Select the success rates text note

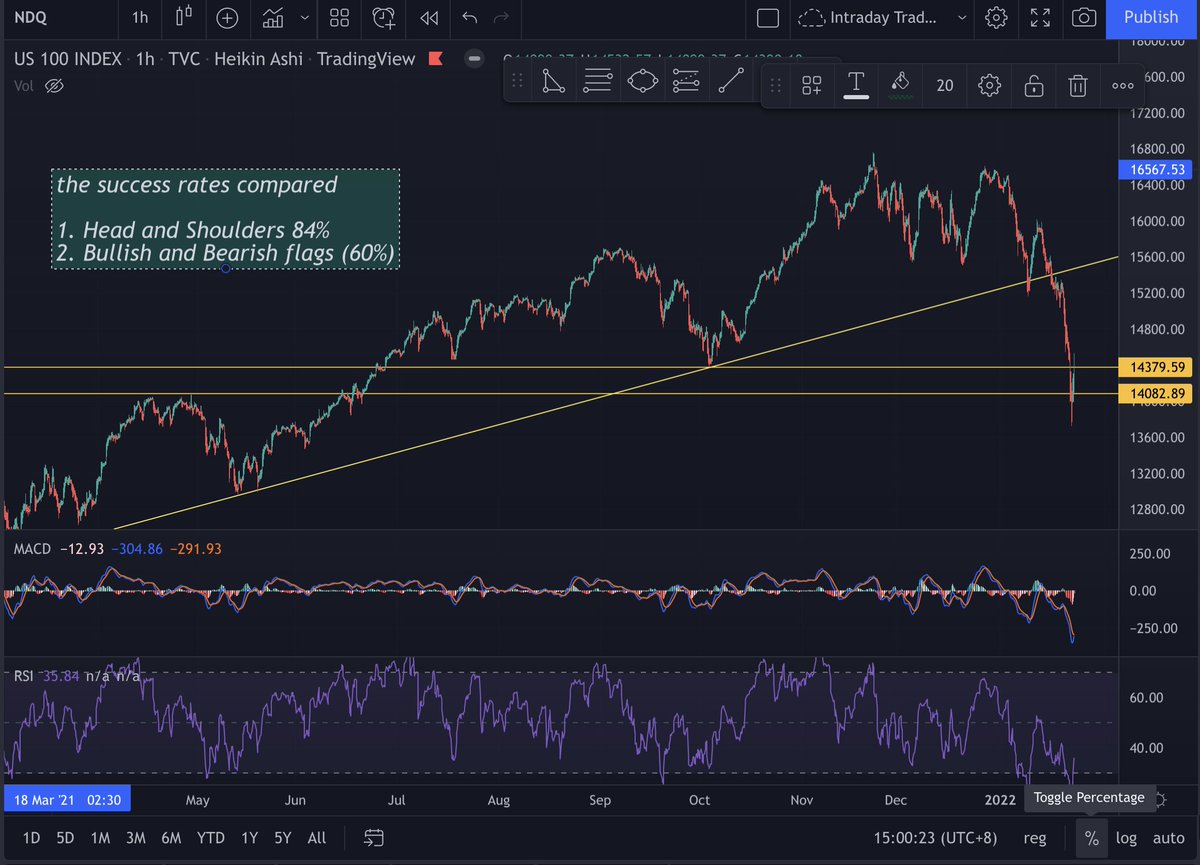click(226, 219)
